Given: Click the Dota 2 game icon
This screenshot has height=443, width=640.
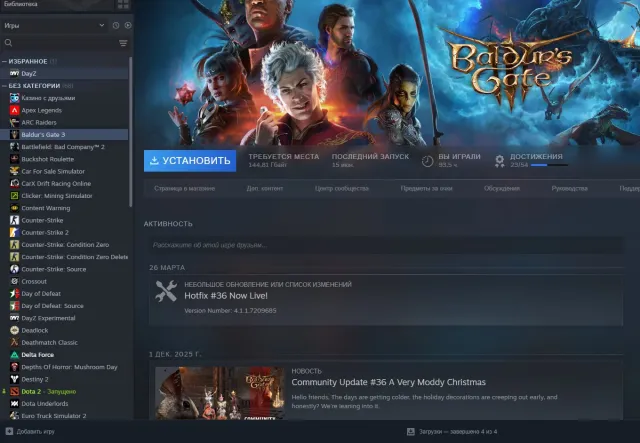Looking at the screenshot, I should pos(14,392).
